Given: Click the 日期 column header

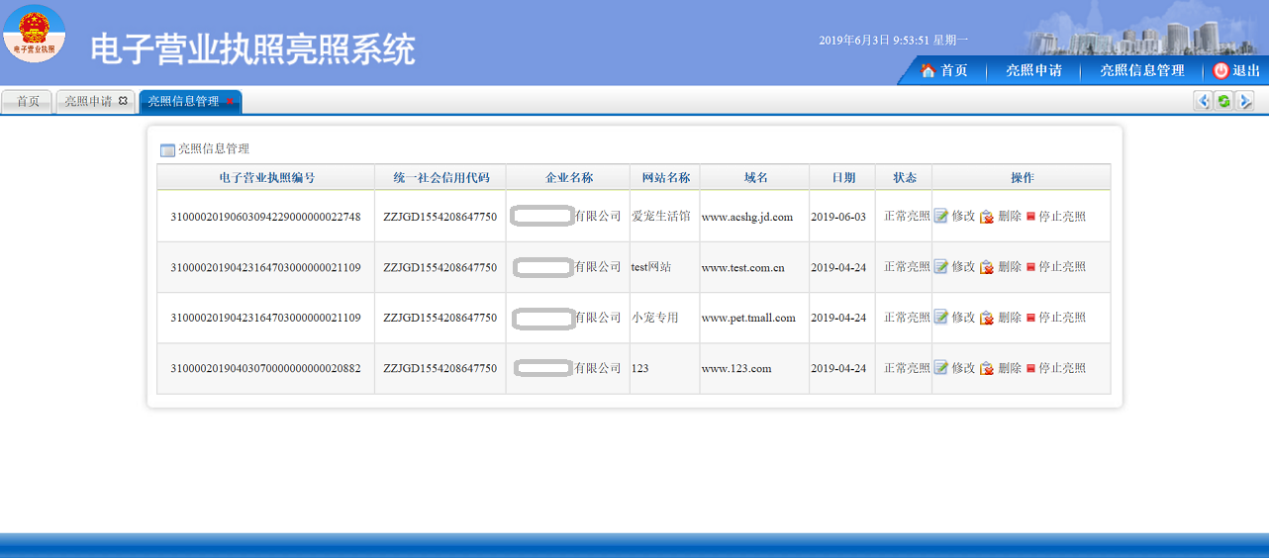Looking at the screenshot, I should [843, 178].
